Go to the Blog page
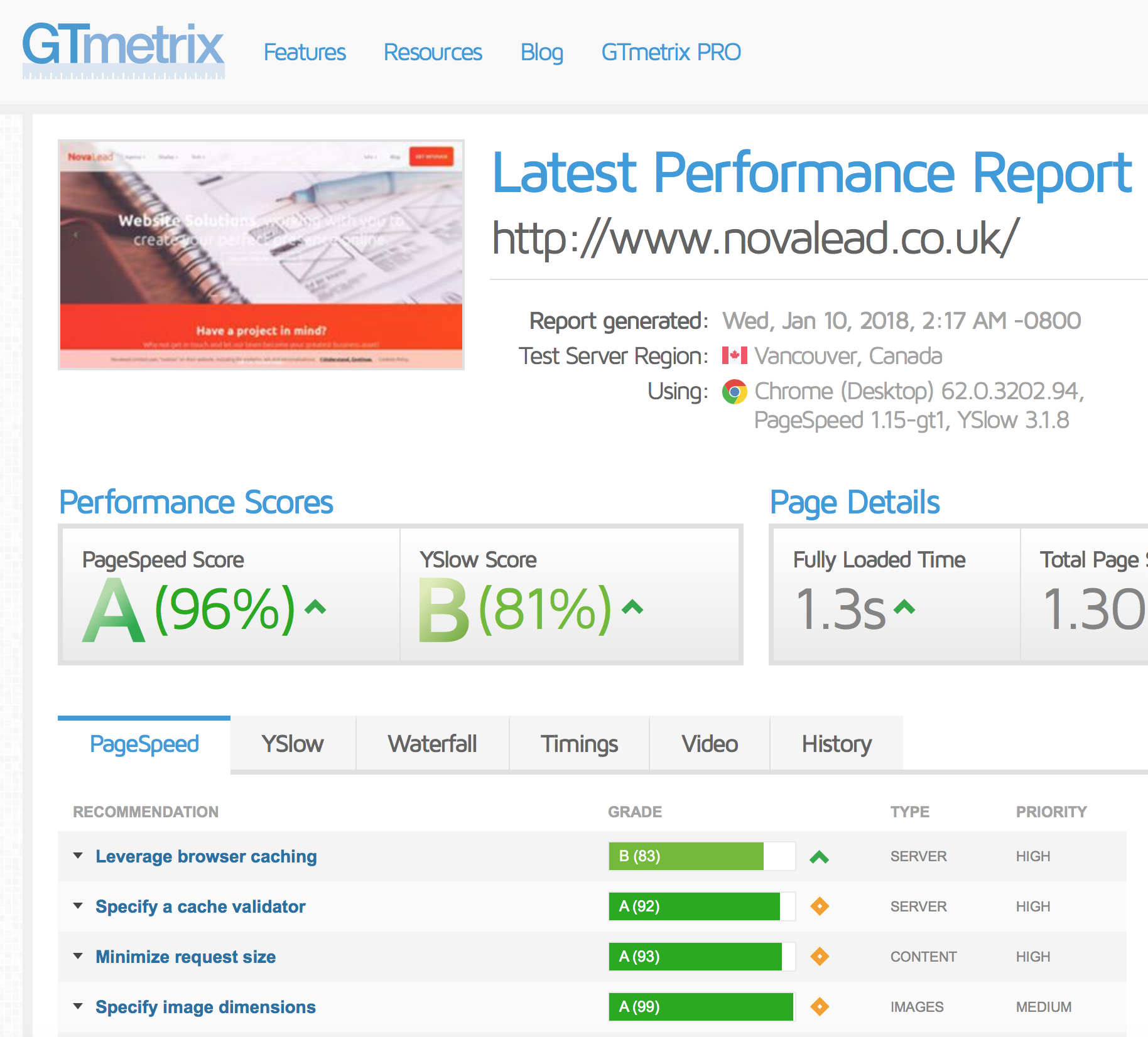 click(541, 52)
